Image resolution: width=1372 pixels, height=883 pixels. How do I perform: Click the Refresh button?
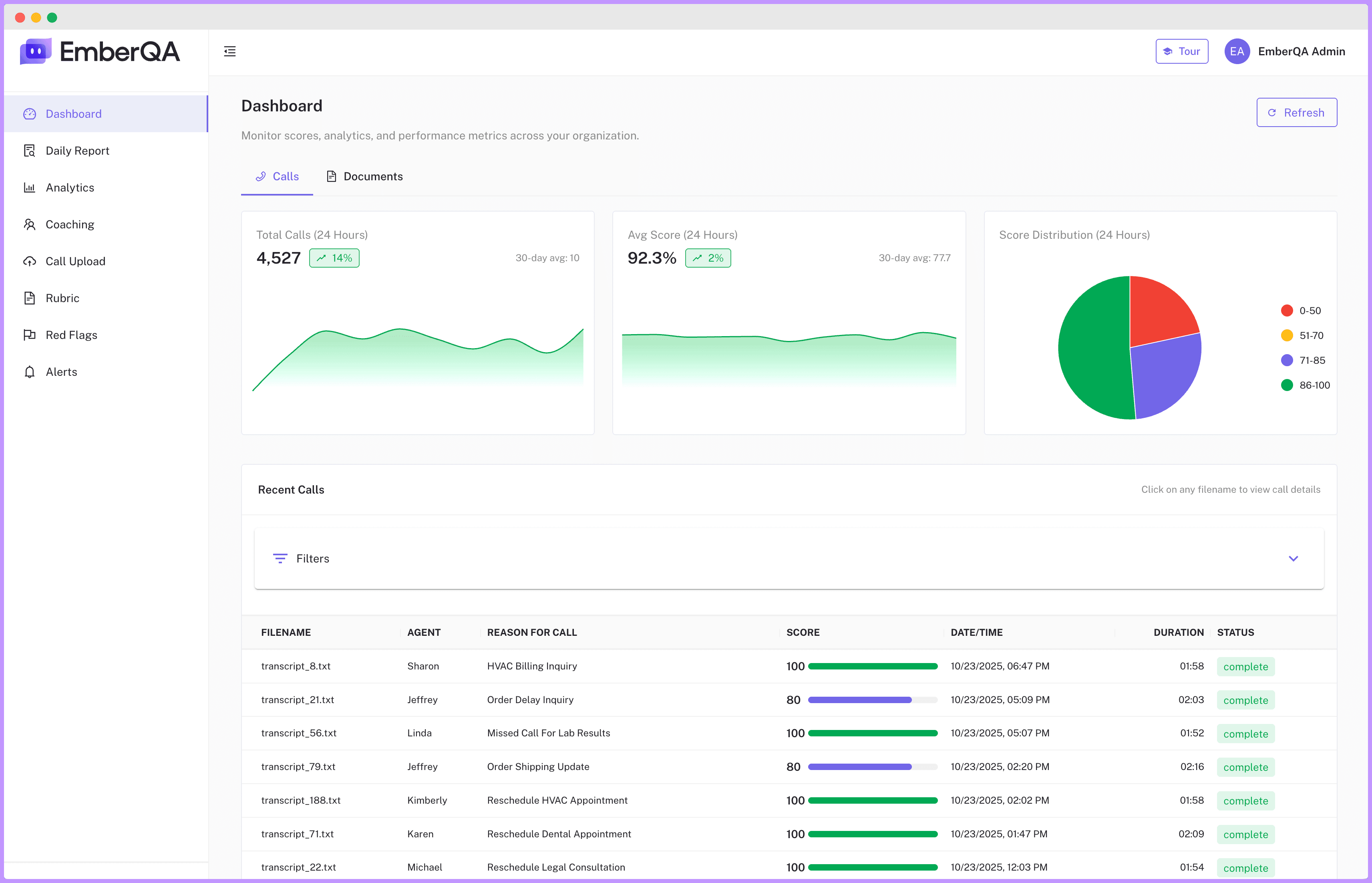[1296, 113]
